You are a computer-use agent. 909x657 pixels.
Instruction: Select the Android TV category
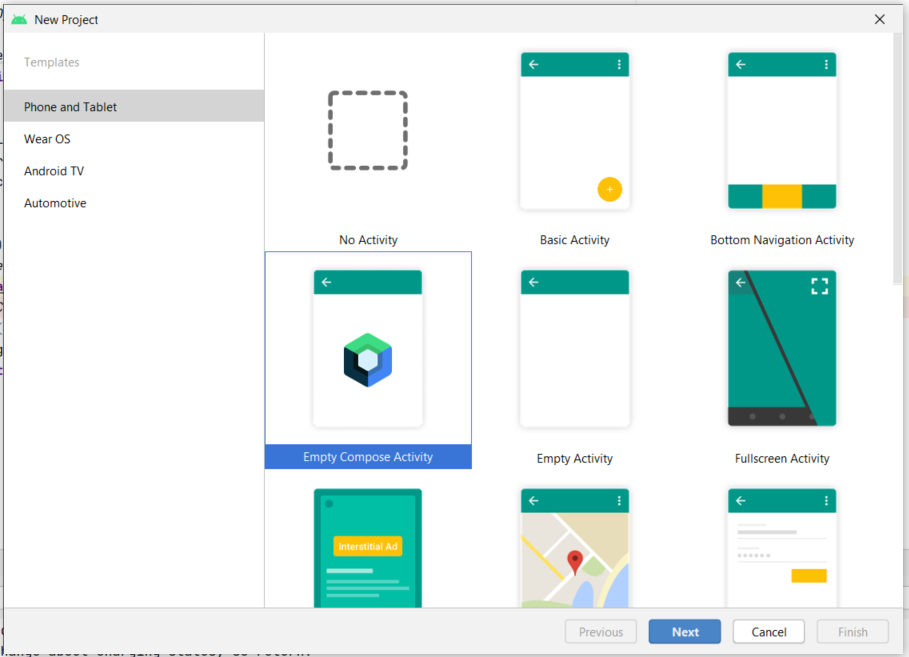[54, 170]
